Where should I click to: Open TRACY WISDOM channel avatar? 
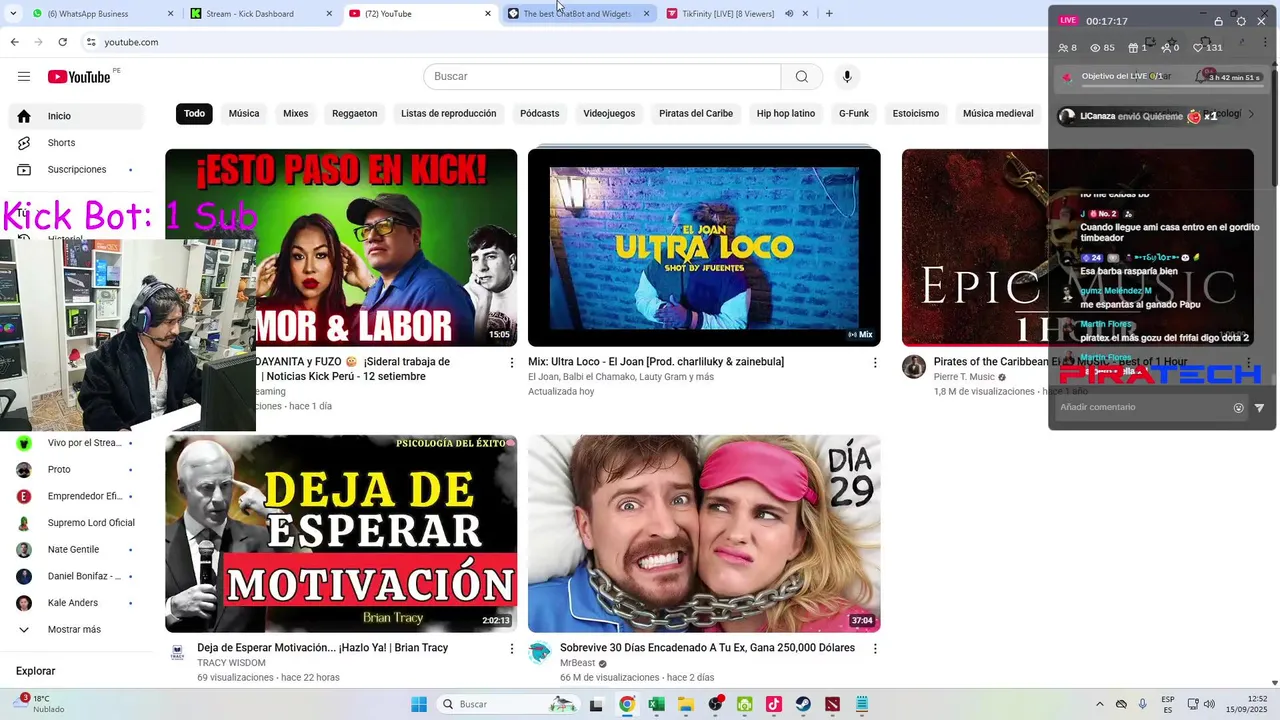177,653
